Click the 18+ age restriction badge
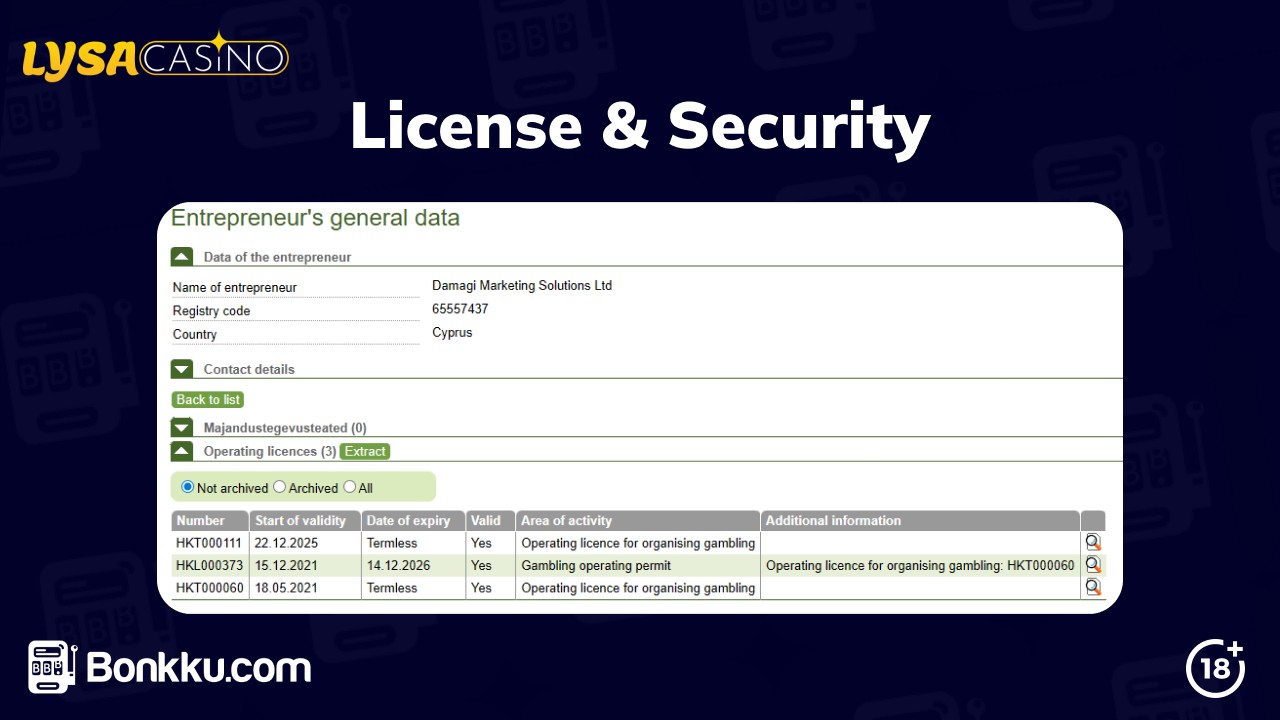 pyautogui.click(x=1215, y=667)
